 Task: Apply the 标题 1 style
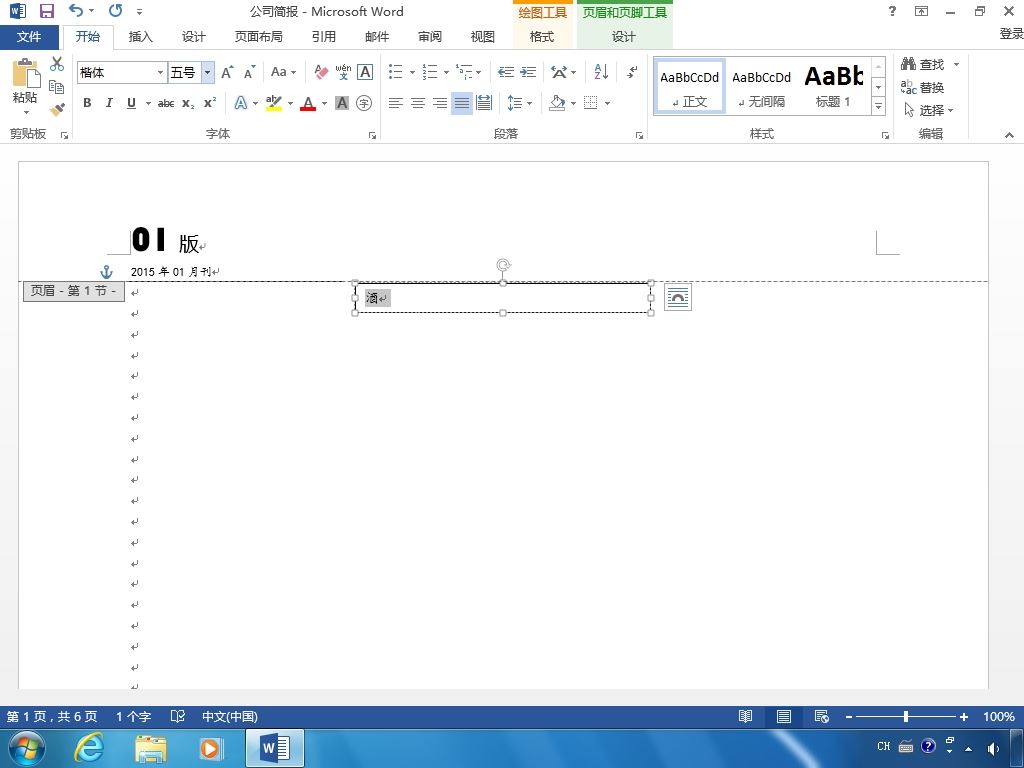tap(834, 87)
